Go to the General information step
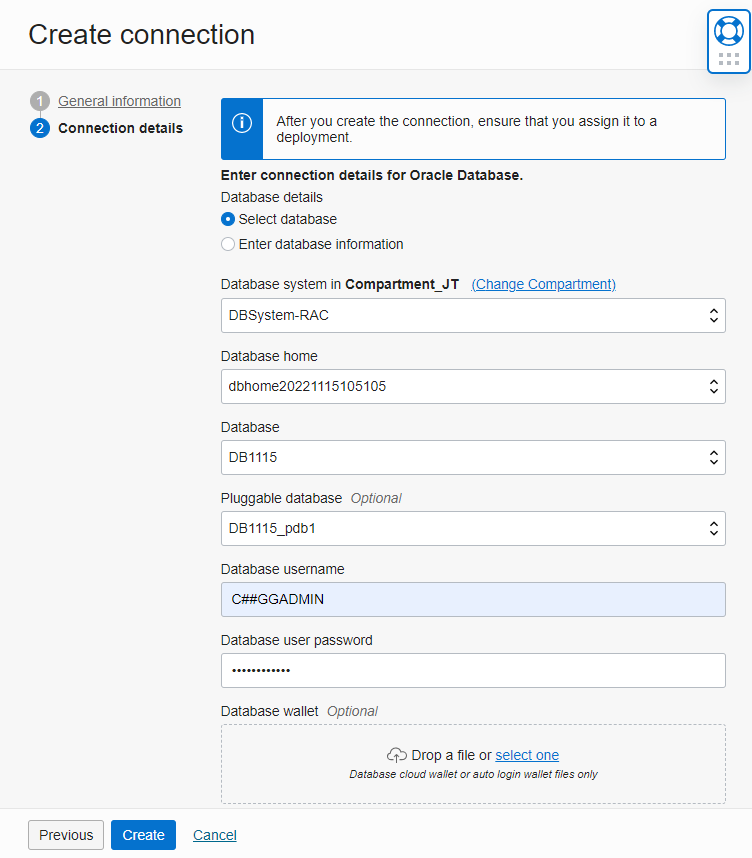 point(119,101)
